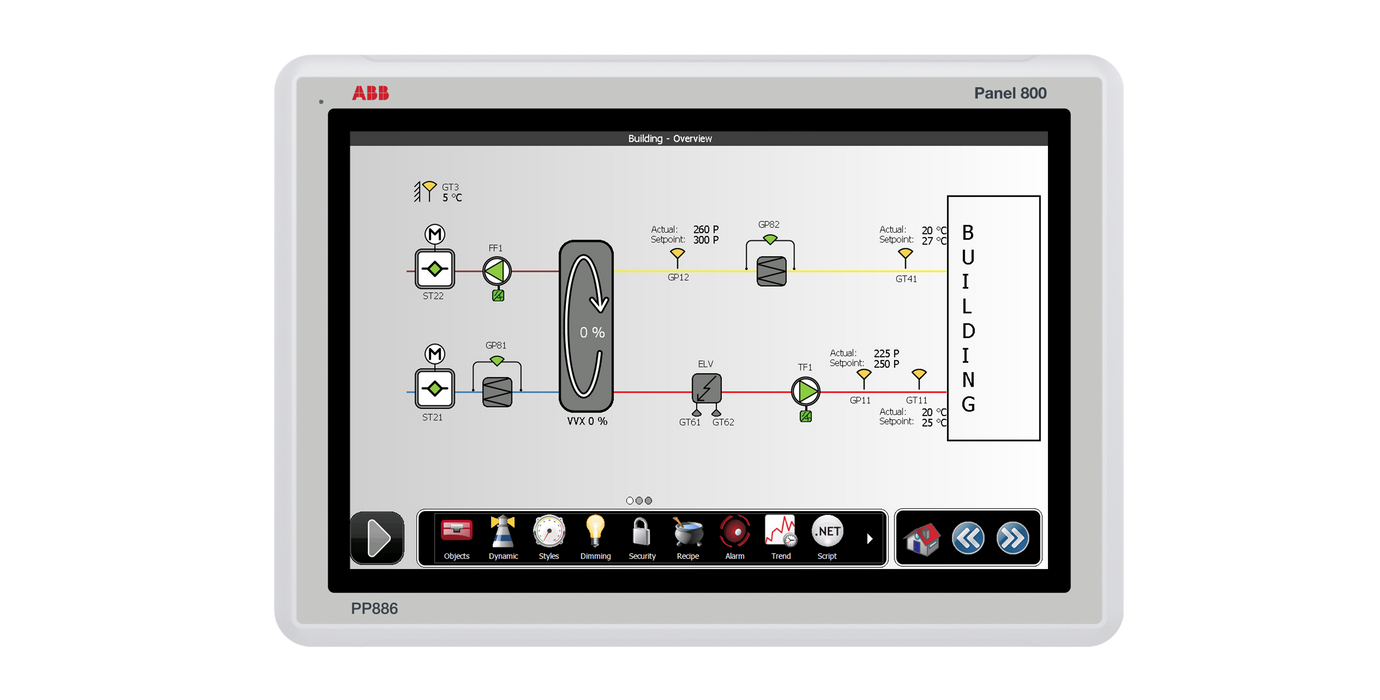Click the VVX heat exchanger rotor
The width and height of the screenshot is (1380, 700).
tap(586, 327)
